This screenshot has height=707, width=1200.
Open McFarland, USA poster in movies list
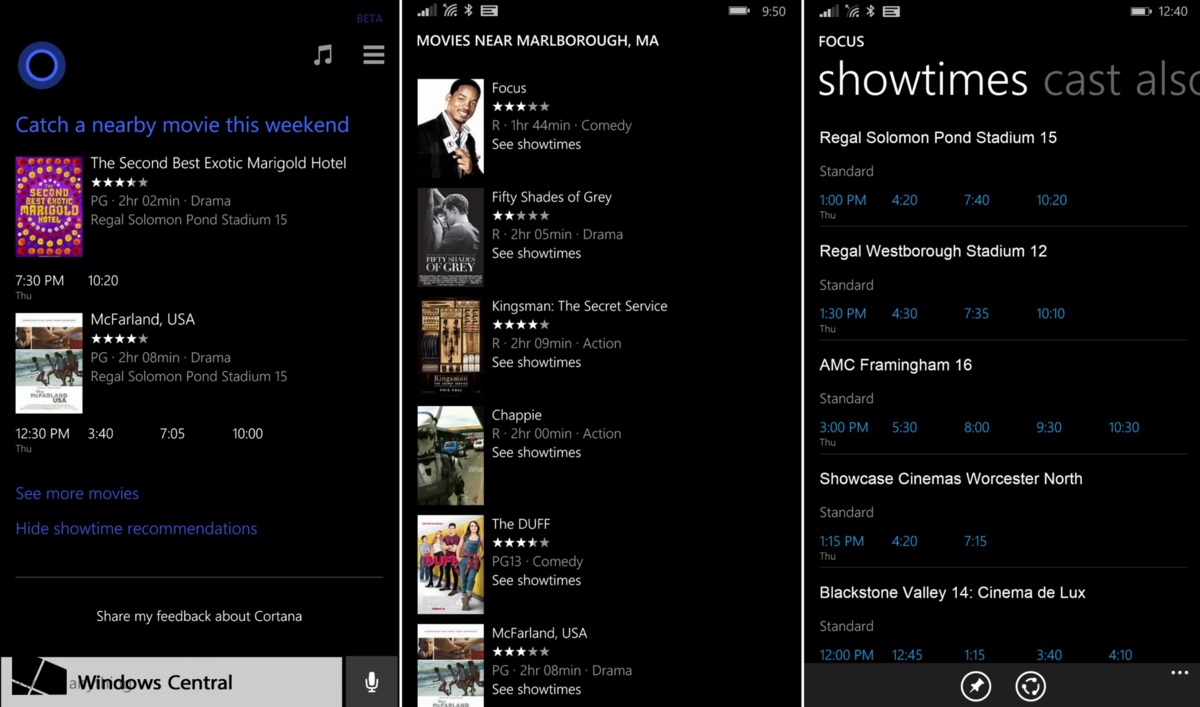click(450, 665)
